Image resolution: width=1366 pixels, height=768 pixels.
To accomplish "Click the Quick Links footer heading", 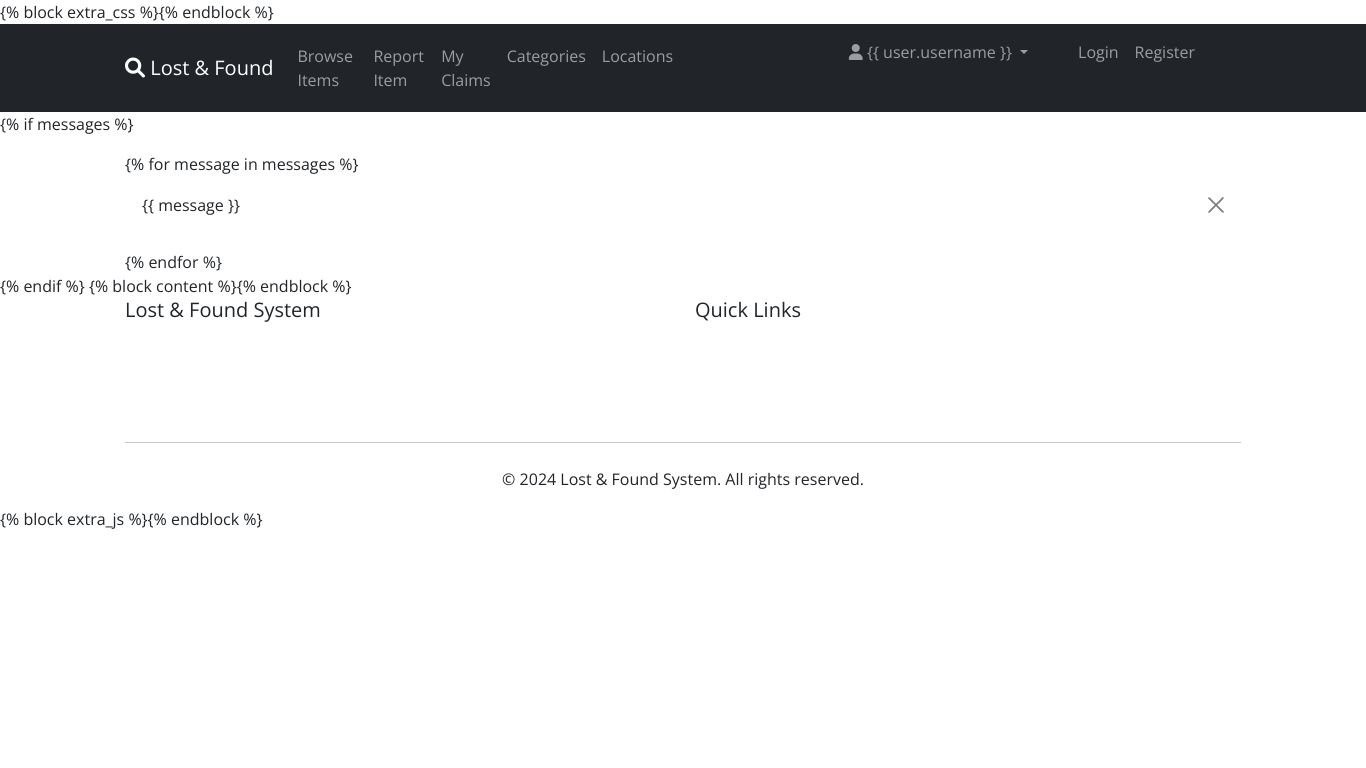I will point(747,310).
